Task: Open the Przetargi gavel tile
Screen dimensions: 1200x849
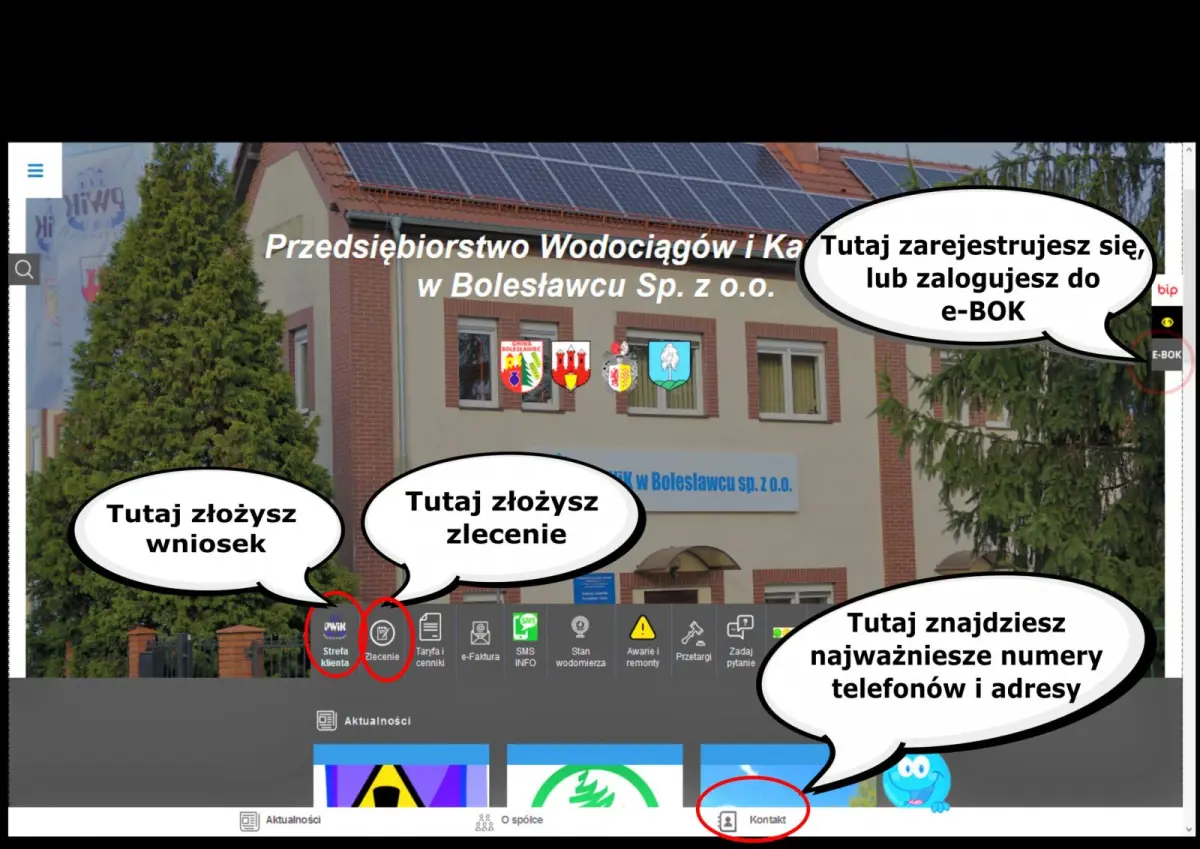Action: (693, 641)
